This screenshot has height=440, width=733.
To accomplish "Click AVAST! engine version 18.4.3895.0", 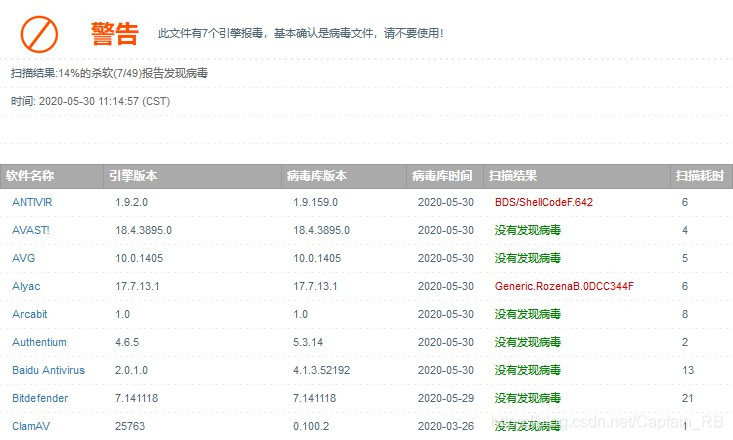I will 144,230.
